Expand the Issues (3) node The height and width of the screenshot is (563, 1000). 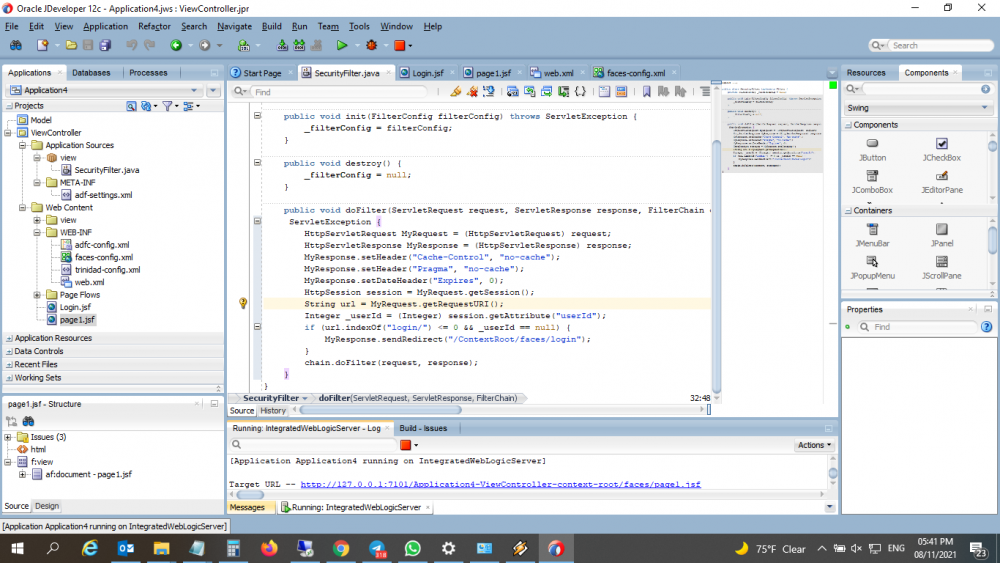point(8,437)
